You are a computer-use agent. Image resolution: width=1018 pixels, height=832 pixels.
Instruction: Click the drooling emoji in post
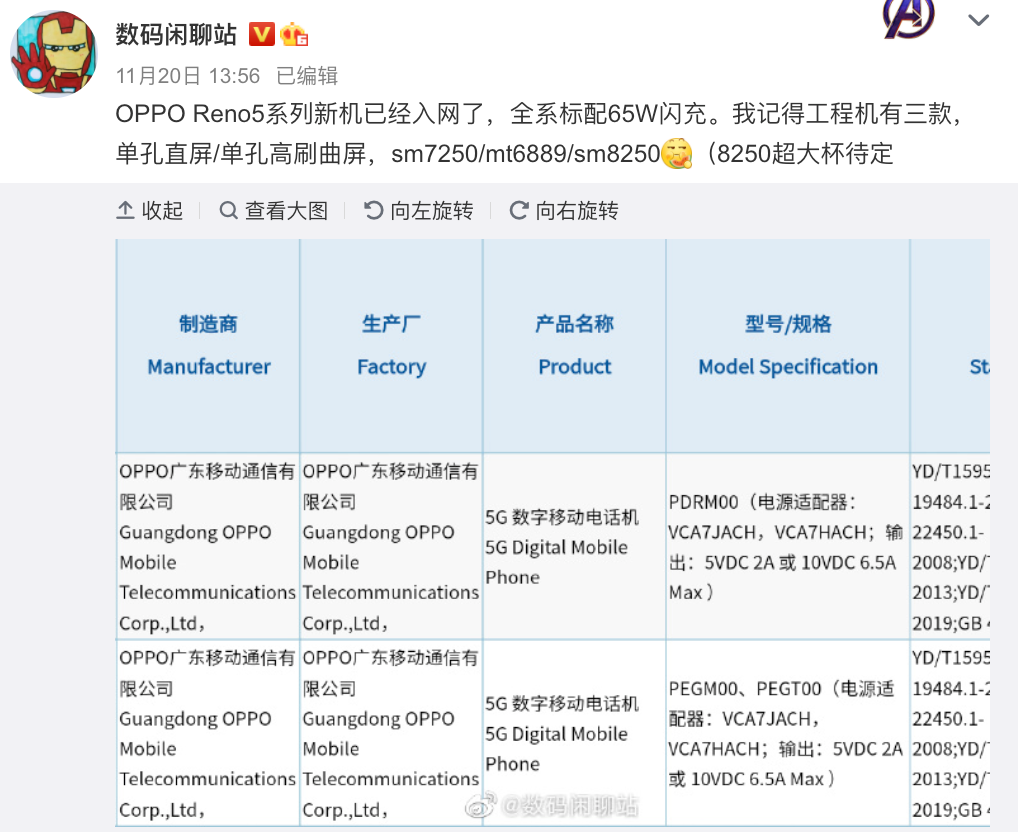pyautogui.click(x=677, y=154)
